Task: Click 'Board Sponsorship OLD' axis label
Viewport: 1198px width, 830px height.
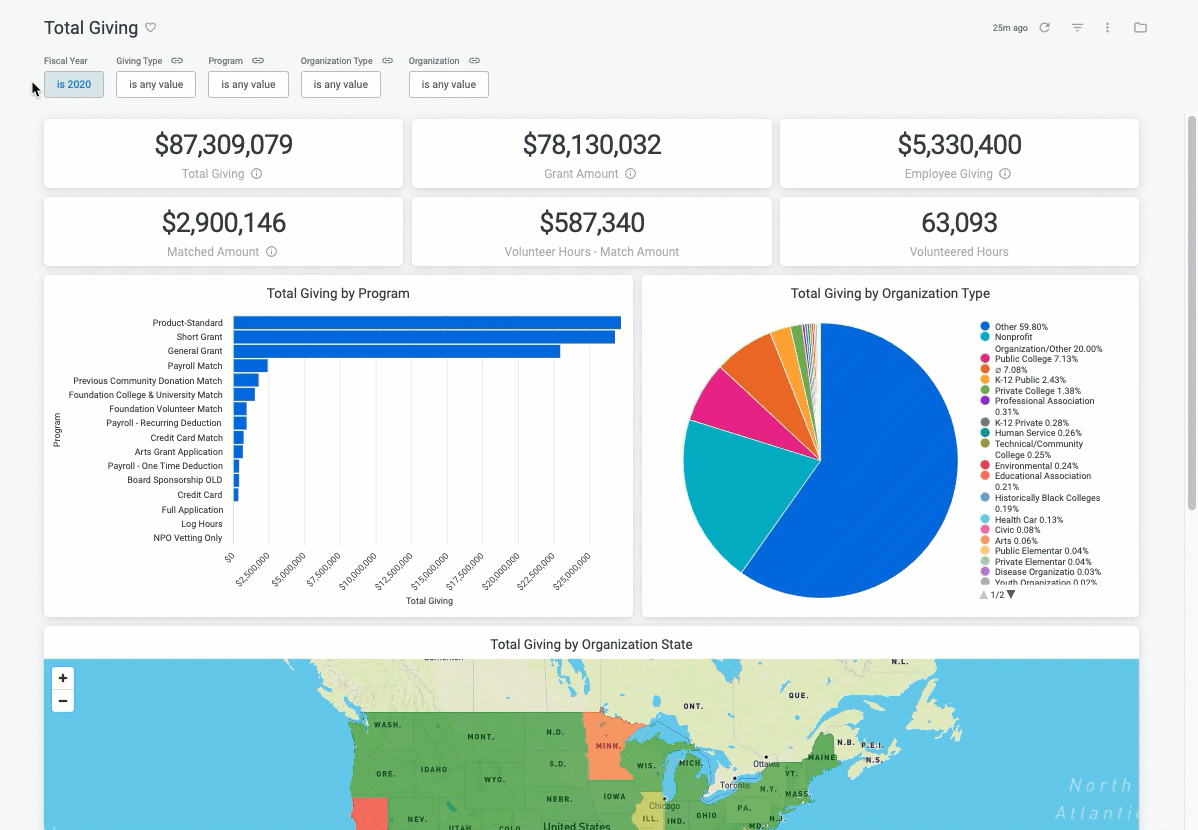Action: point(175,480)
